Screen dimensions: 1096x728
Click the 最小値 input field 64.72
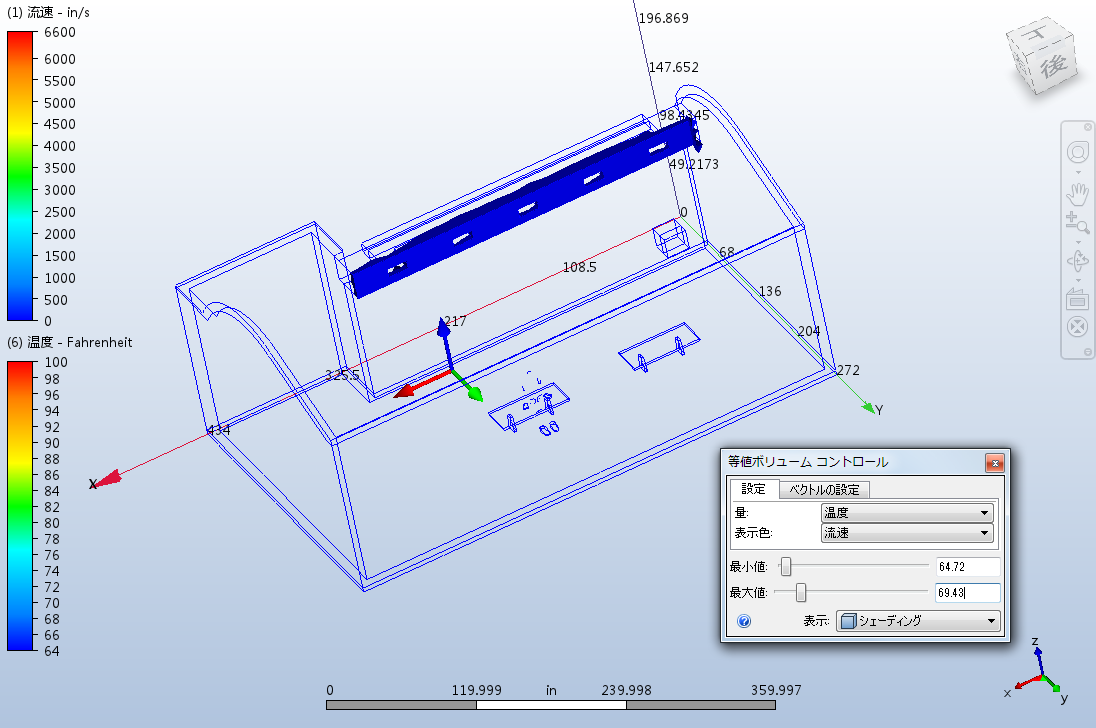[x=967, y=567]
